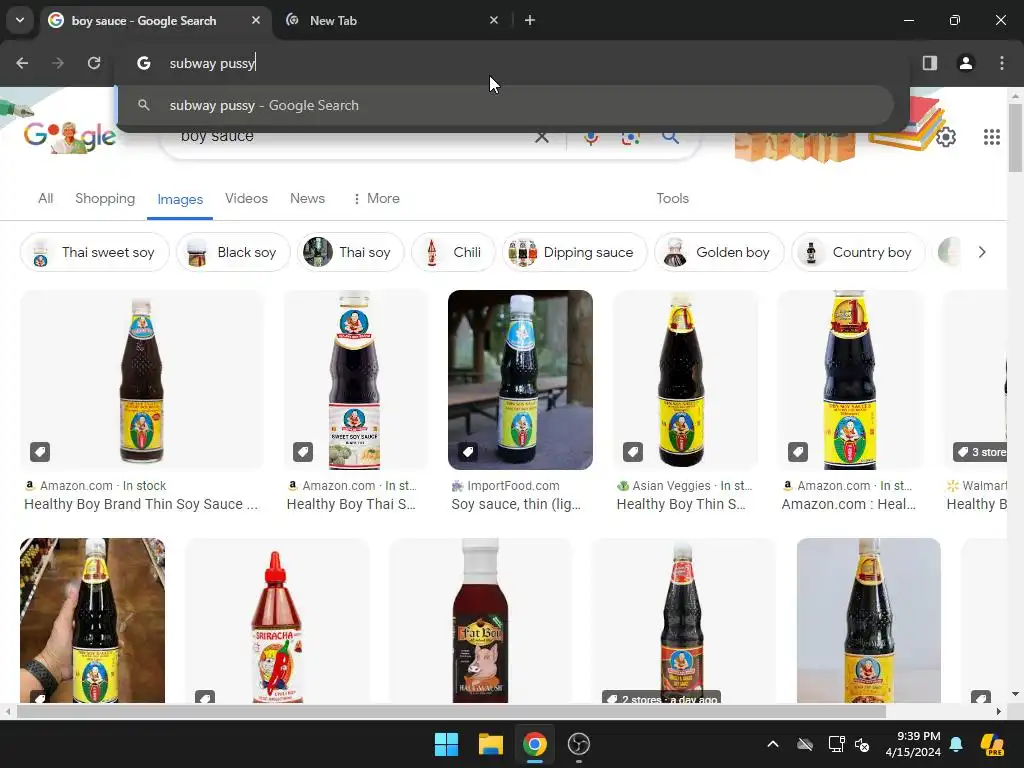Filter by Golden boy chip
Screen dimensions: 1024x768
click(719, 252)
